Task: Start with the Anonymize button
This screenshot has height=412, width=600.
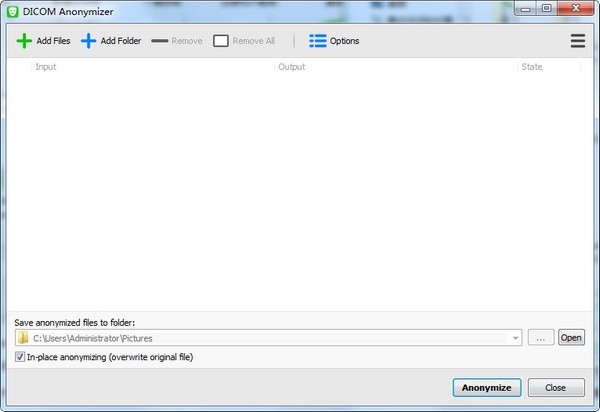Action: click(x=487, y=388)
